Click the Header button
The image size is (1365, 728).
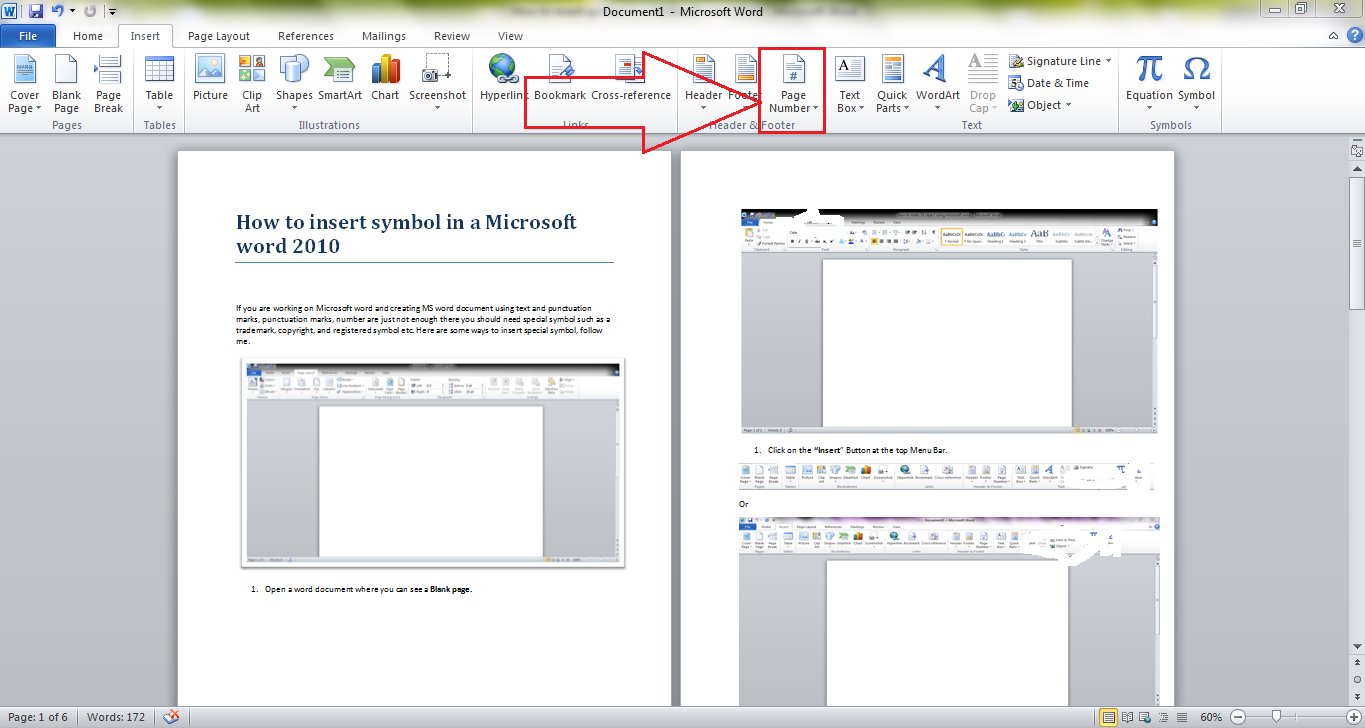(x=703, y=82)
